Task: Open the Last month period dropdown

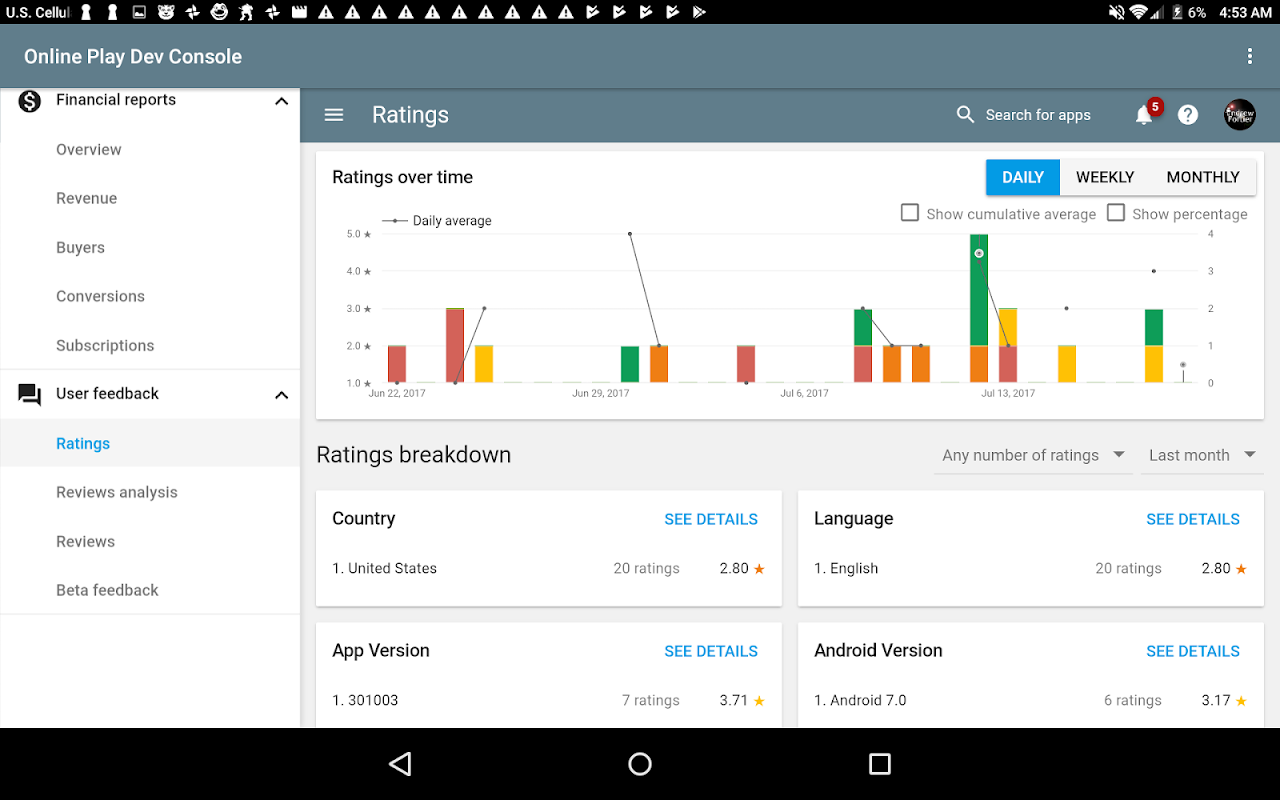Action: pos(1202,455)
